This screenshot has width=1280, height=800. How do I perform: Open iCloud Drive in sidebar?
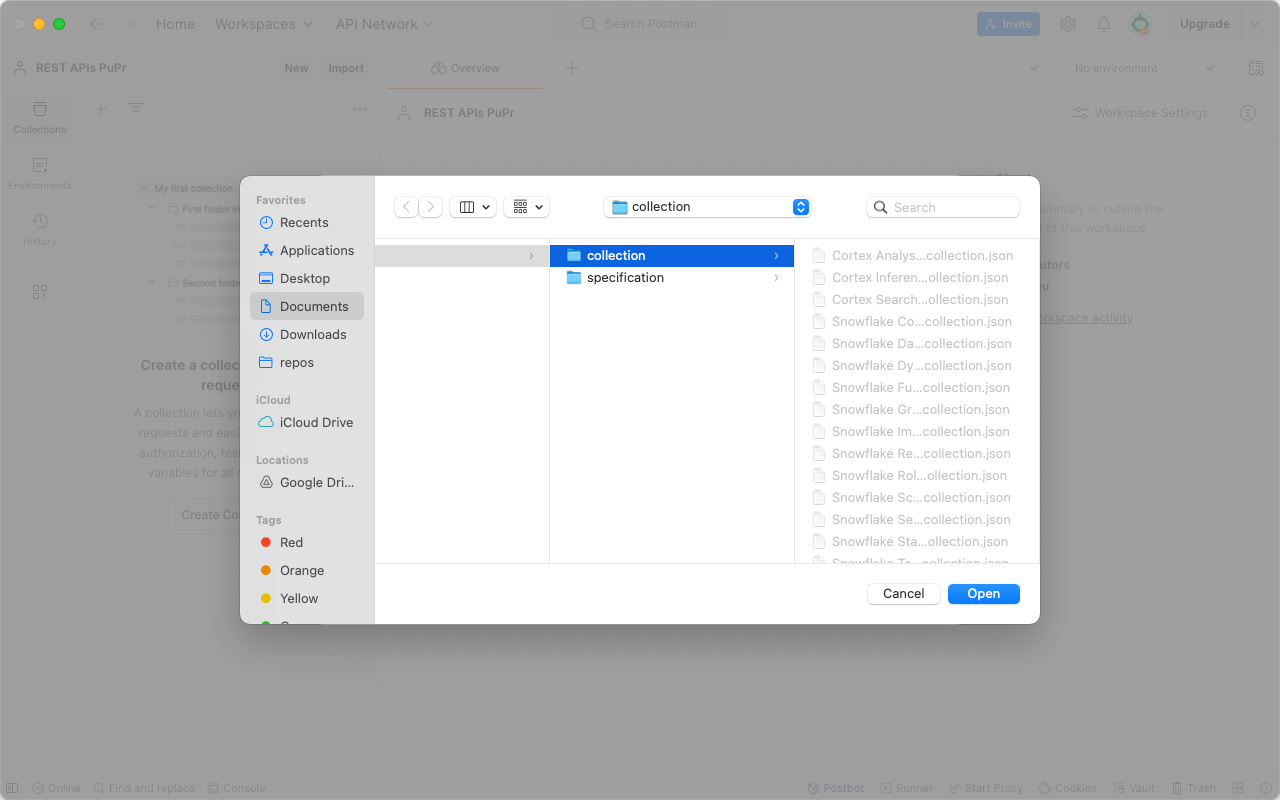click(x=316, y=423)
